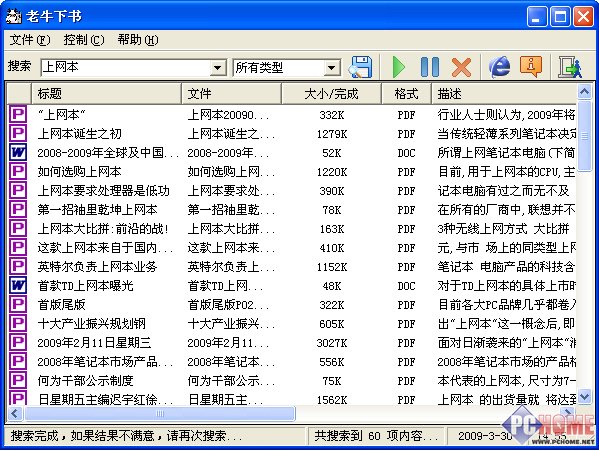Click the 老牛下书 title bar app icon
Image resolution: width=599 pixels, height=451 pixels.
click(14, 16)
